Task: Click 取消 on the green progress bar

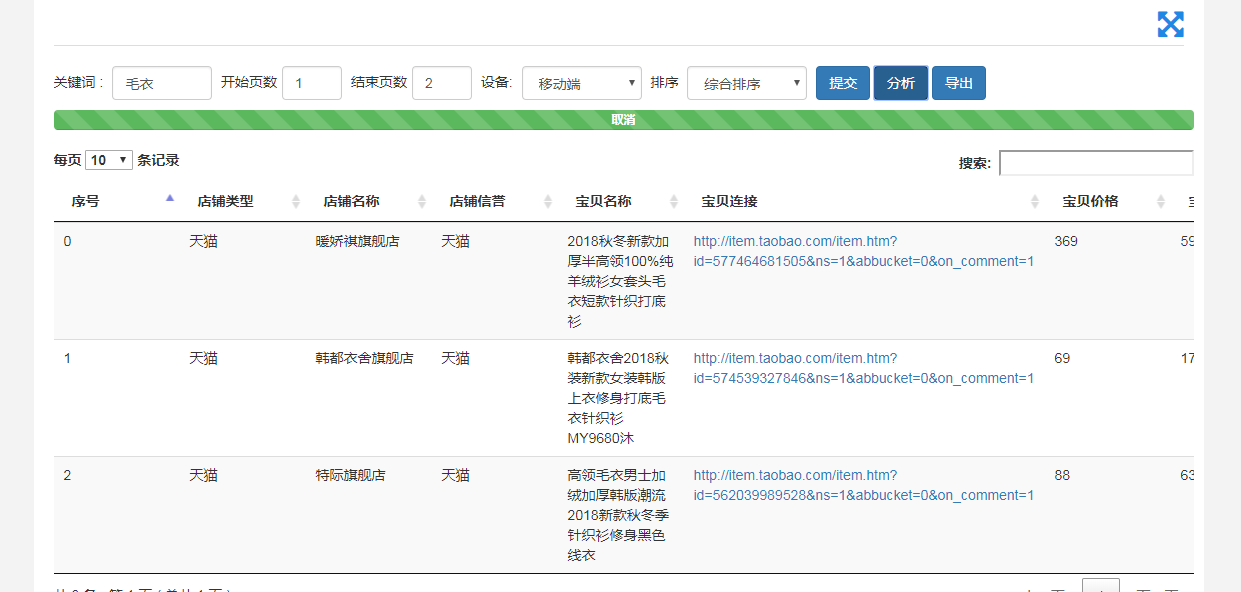Action: (x=623, y=120)
